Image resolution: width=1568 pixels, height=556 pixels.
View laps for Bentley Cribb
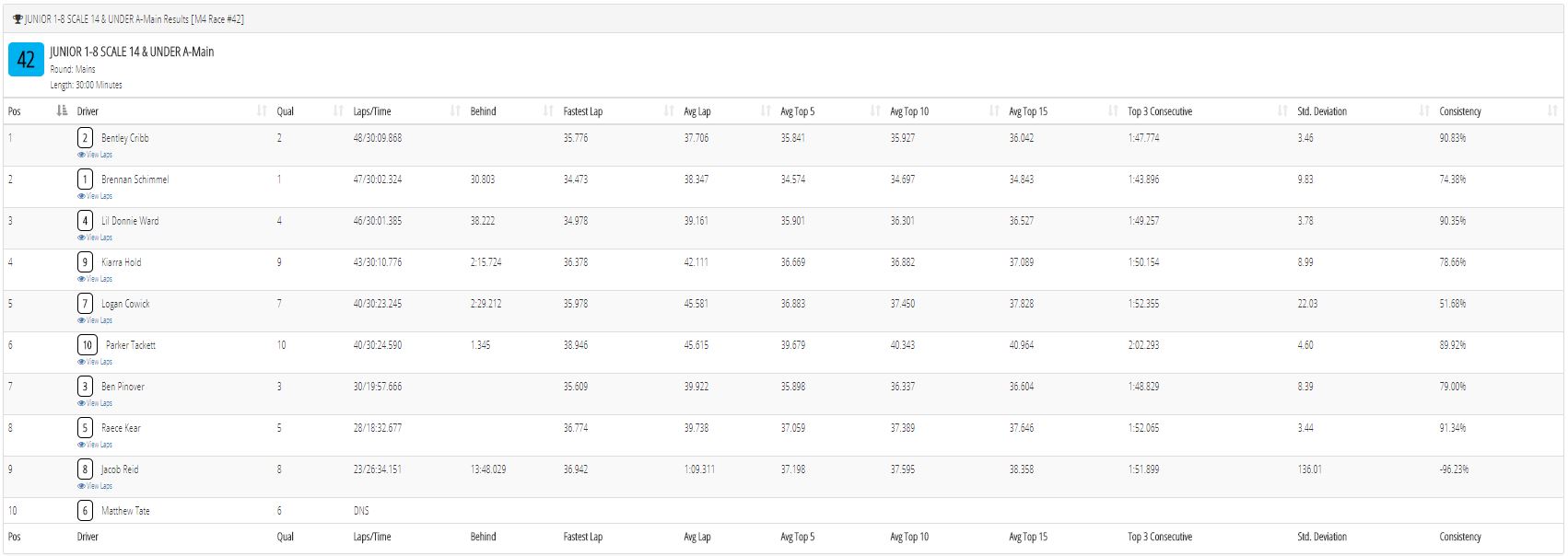click(95, 155)
